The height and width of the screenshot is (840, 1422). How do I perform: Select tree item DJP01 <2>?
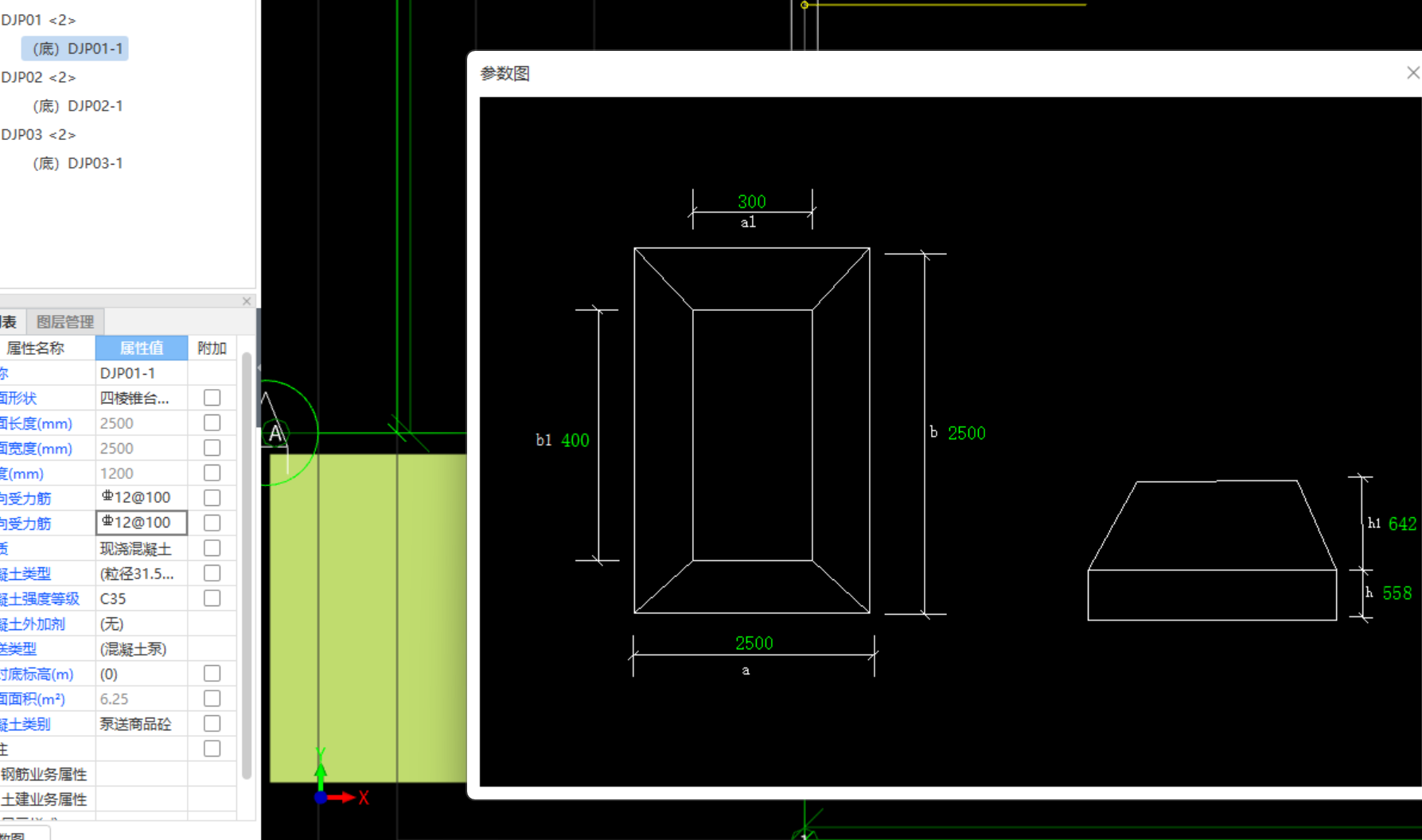tap(38, 20)
